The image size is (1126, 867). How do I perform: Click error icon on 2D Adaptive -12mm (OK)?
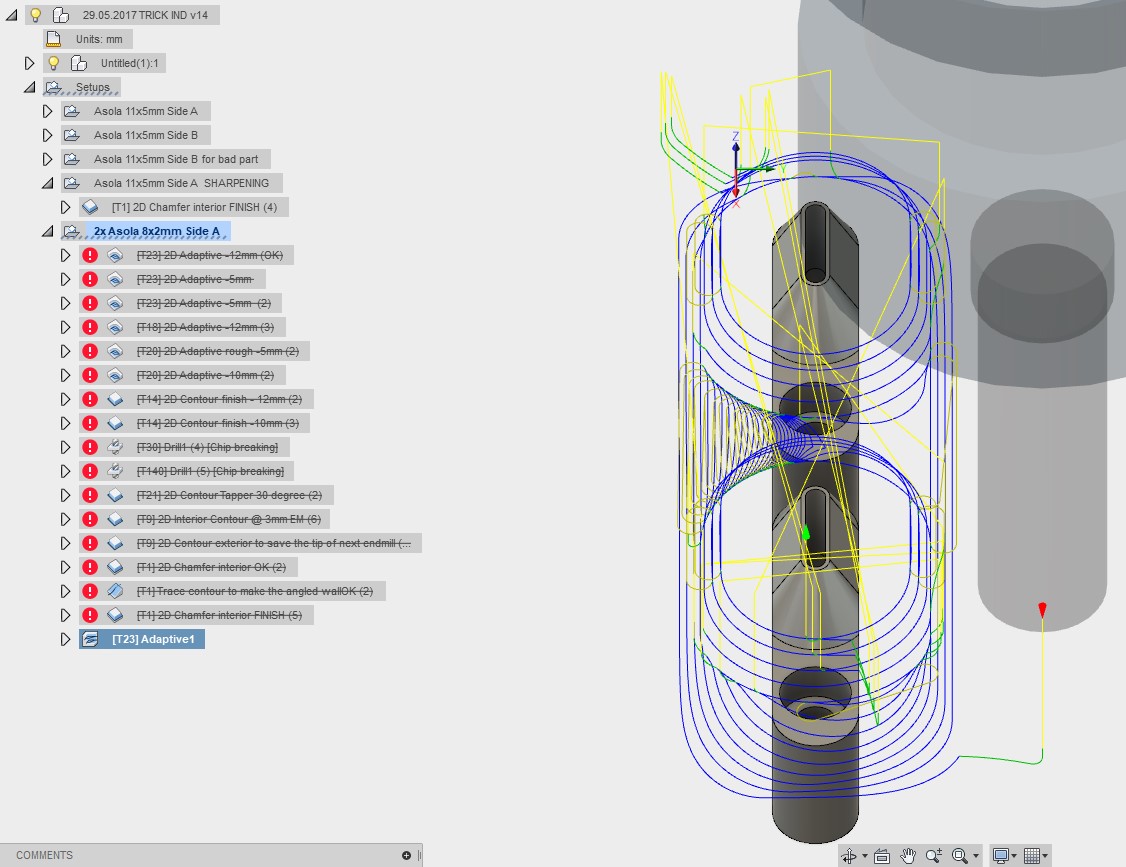coord(90,255)
